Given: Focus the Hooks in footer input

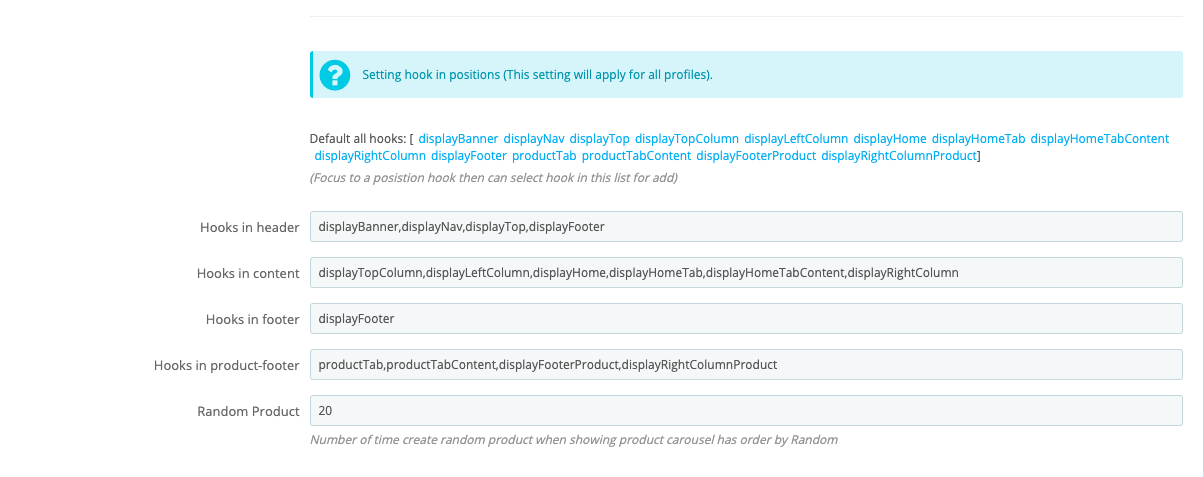Looking at the screenshot, I should (746, 319).
